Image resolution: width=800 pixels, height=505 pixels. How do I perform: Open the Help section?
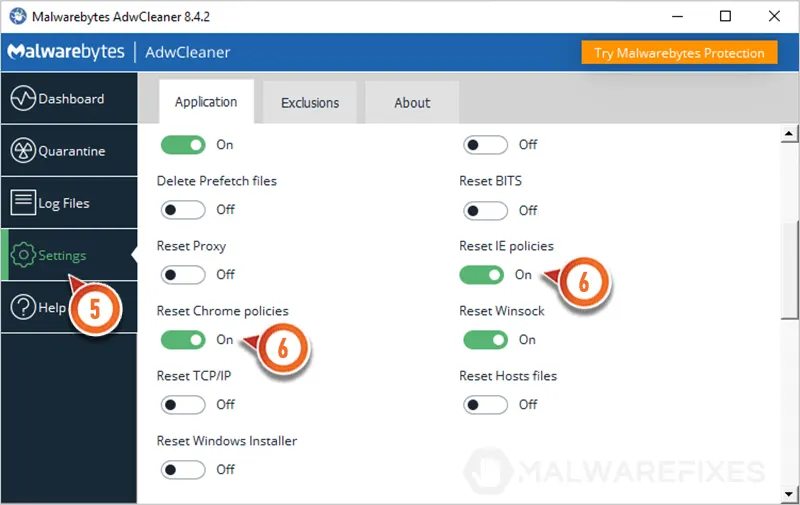tap(69, 308)
